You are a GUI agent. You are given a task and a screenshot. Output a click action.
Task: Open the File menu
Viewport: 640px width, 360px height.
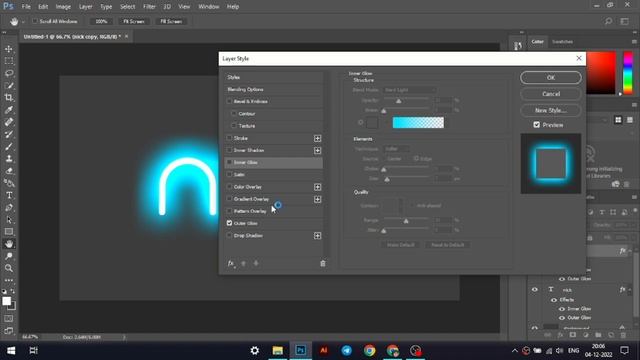[x=26, y=7]
